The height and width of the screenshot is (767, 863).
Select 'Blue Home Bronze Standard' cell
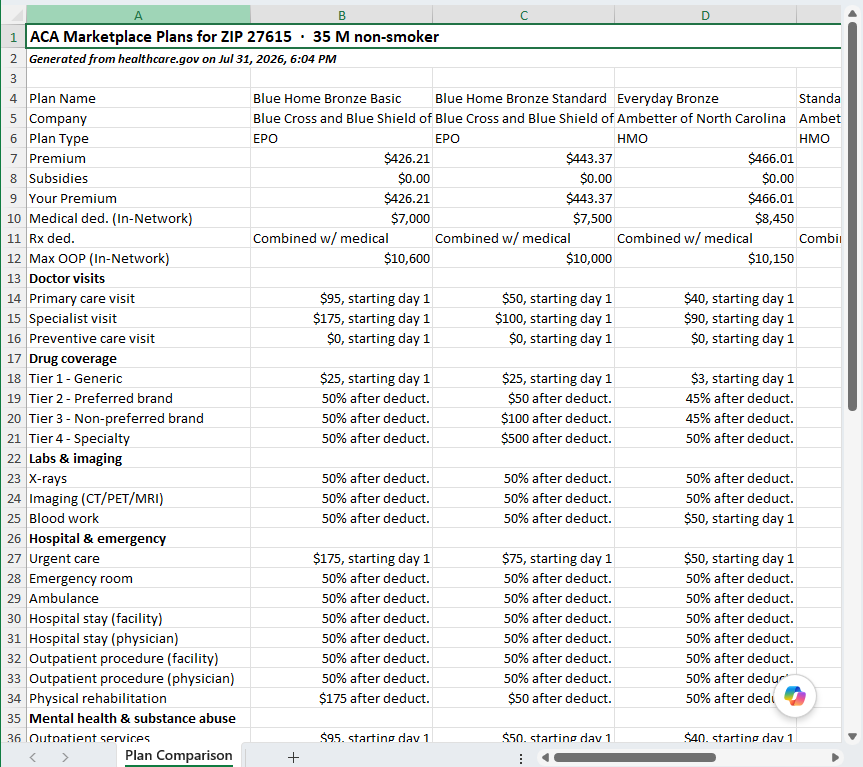[524, 98]
